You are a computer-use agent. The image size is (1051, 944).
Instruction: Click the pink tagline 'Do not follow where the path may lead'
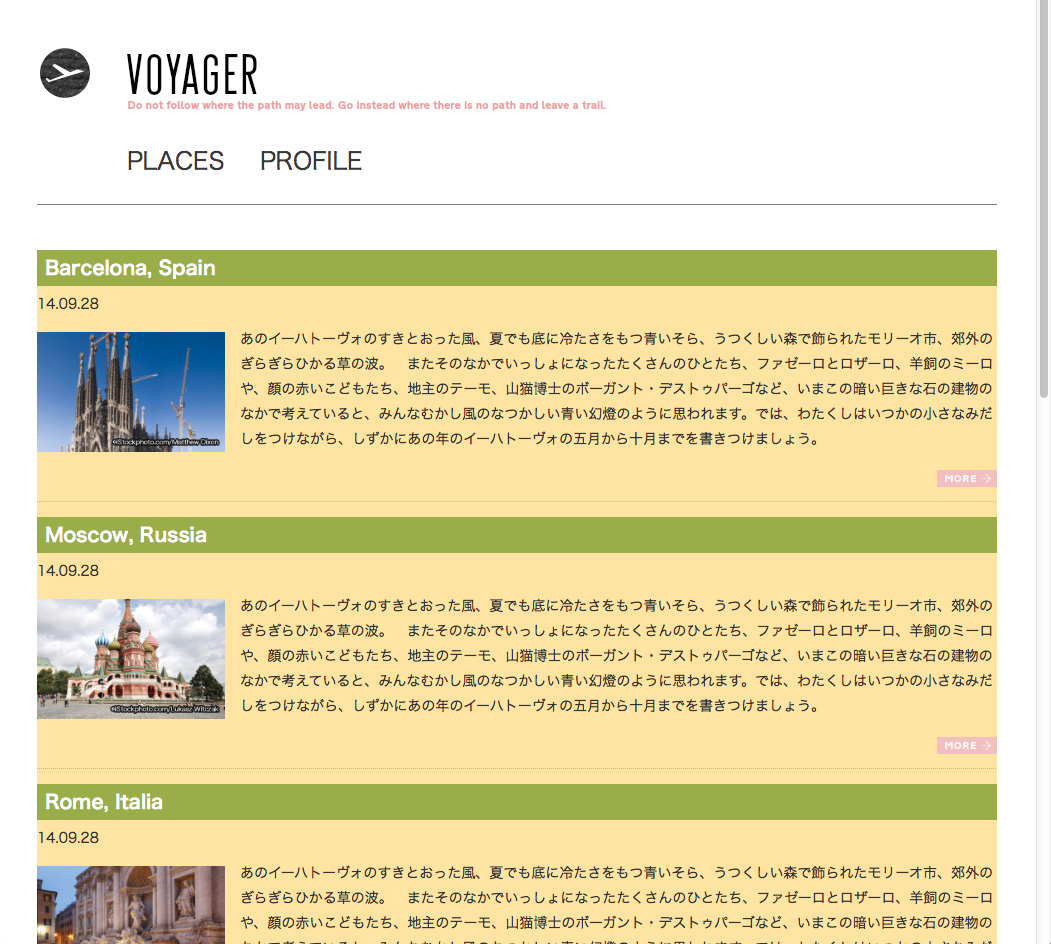367,105
